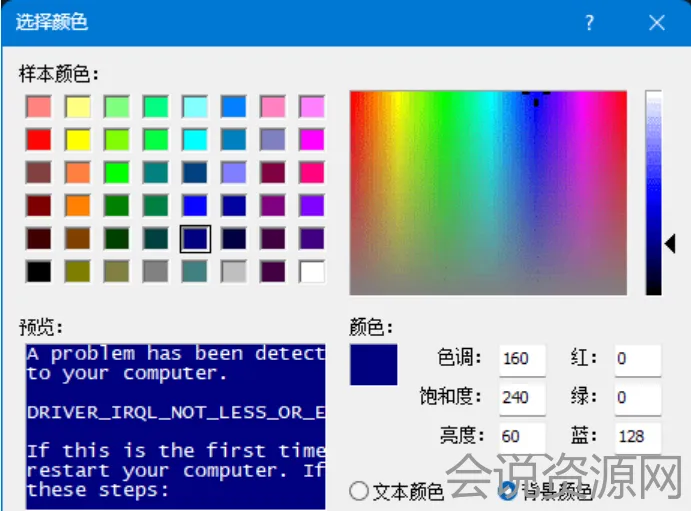Screen dimensions: 691x511
Task: Close the color selection dialog
Action: coord(657,23)
